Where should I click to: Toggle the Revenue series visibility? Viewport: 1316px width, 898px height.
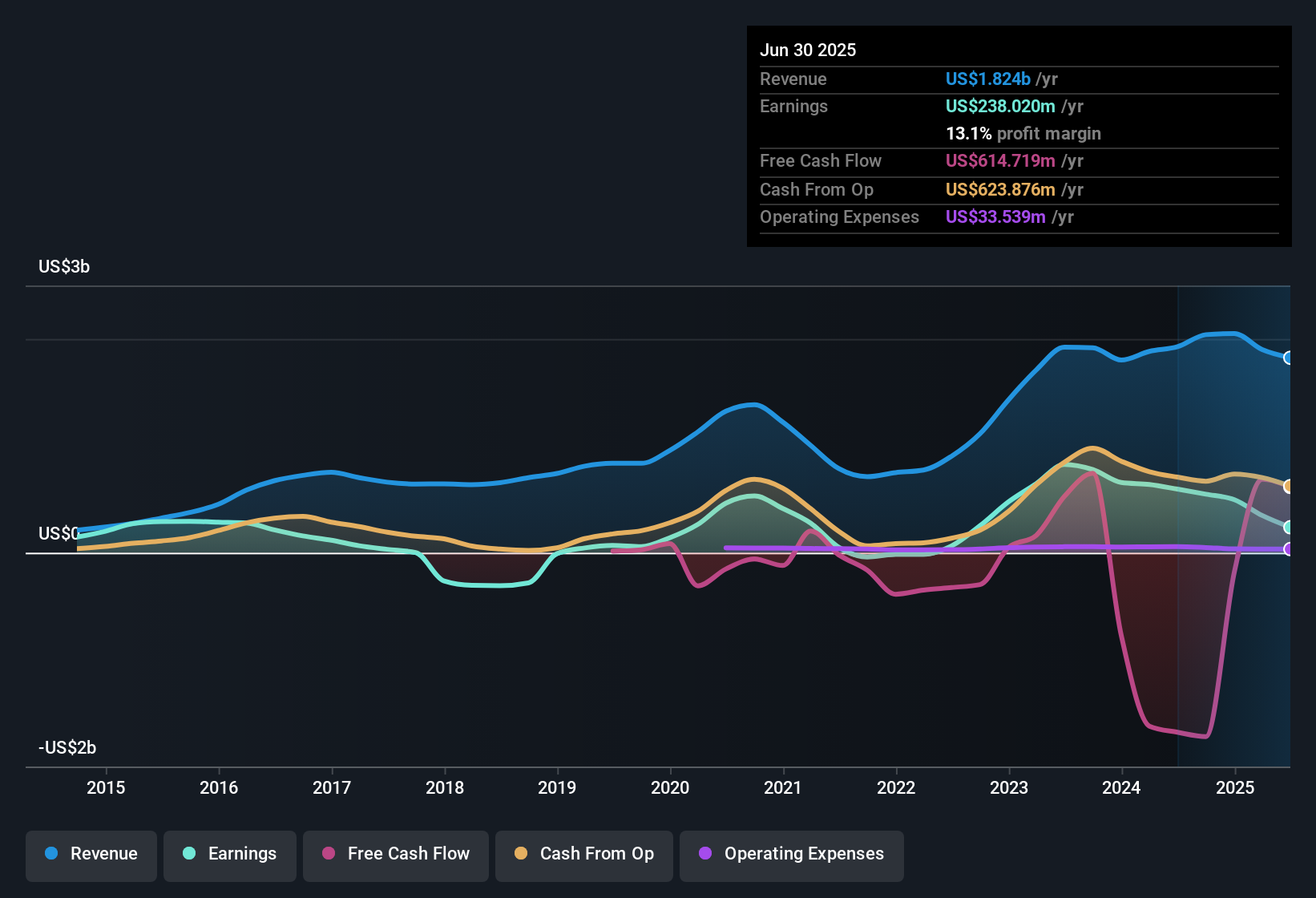(91, 854)
